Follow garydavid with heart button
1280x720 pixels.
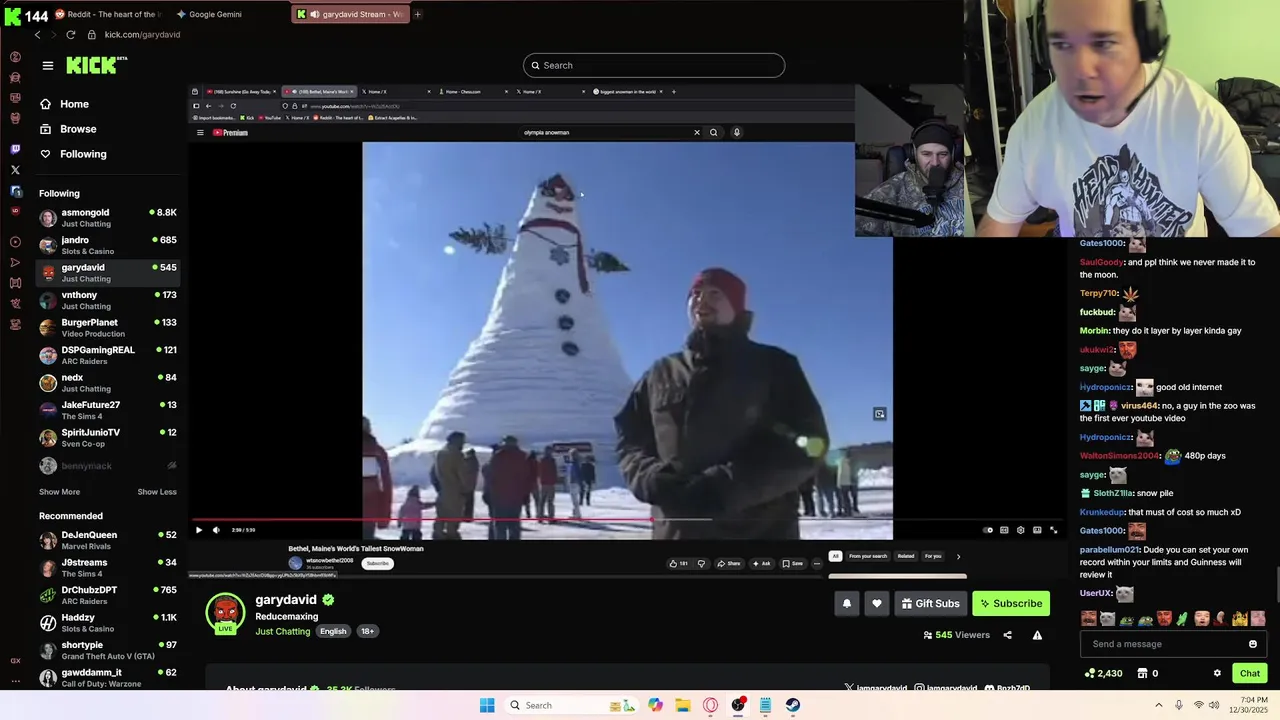(877, 603)
